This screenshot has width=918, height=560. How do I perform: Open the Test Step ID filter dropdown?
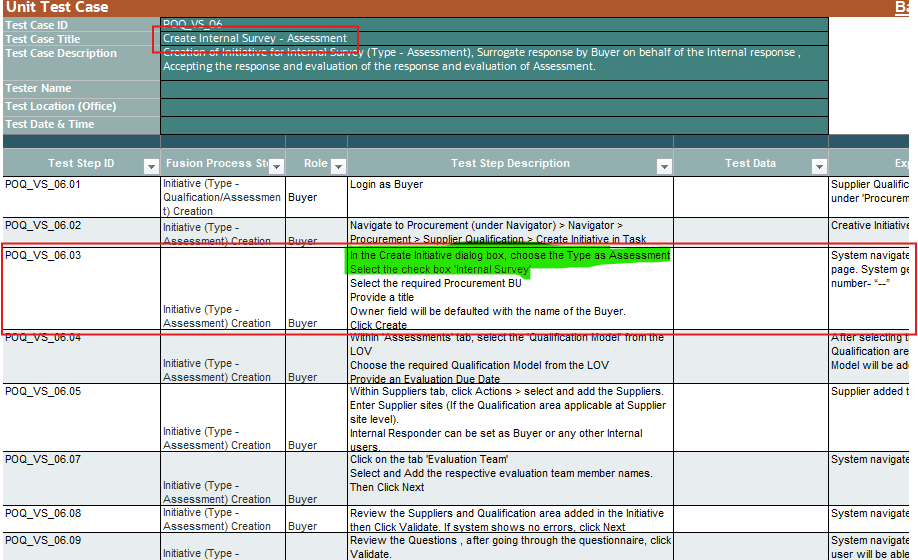click(x=151, y=167)
